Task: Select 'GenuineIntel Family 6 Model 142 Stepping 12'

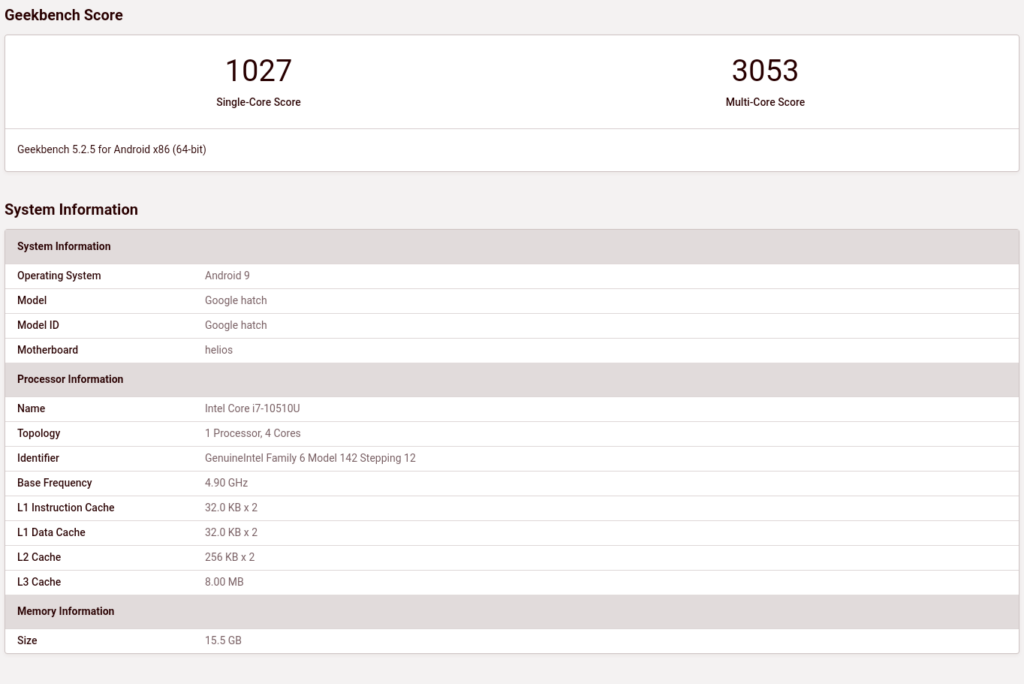Action: (310, 459)
